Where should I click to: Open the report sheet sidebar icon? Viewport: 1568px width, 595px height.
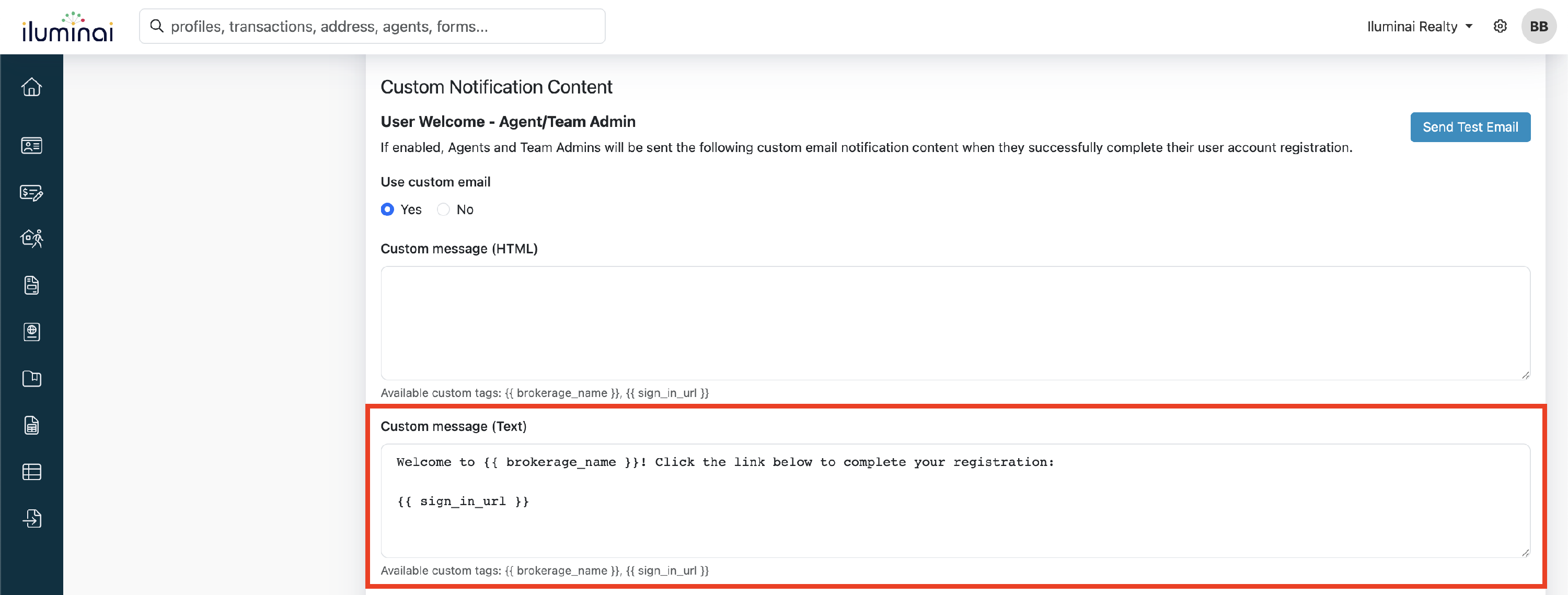32,425
